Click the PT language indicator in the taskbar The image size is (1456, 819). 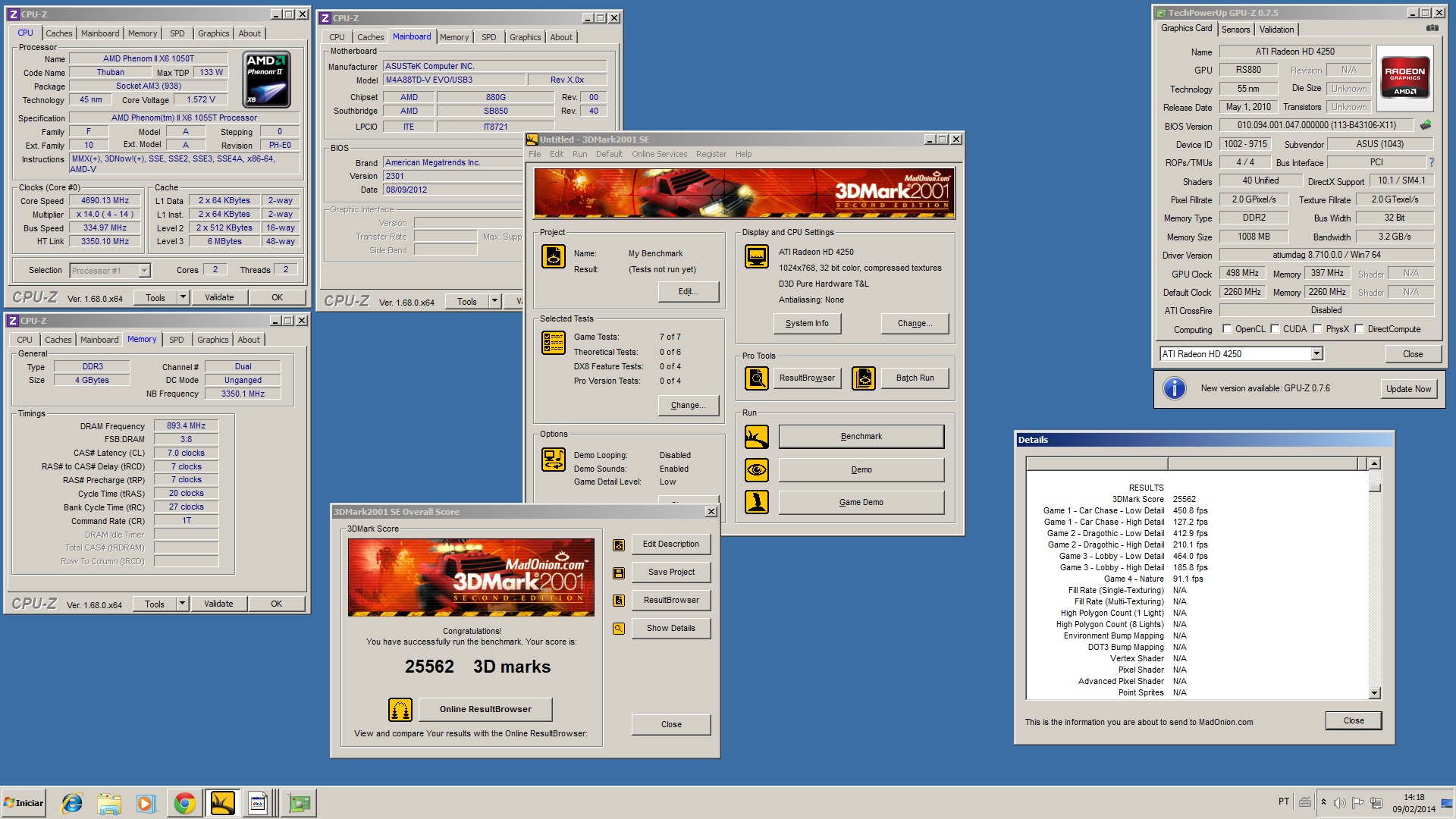tap(1283, 802)
